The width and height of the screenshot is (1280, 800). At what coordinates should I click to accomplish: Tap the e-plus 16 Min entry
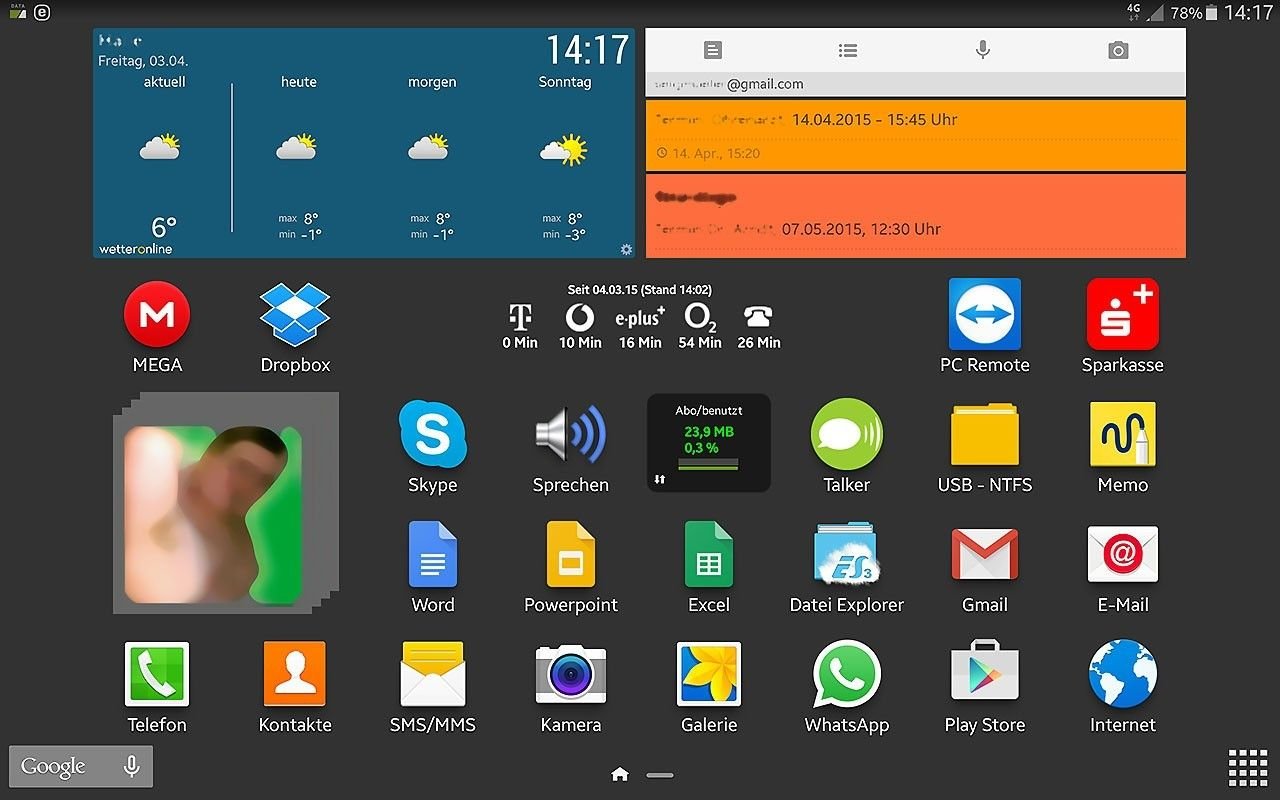tap(640, 327)
